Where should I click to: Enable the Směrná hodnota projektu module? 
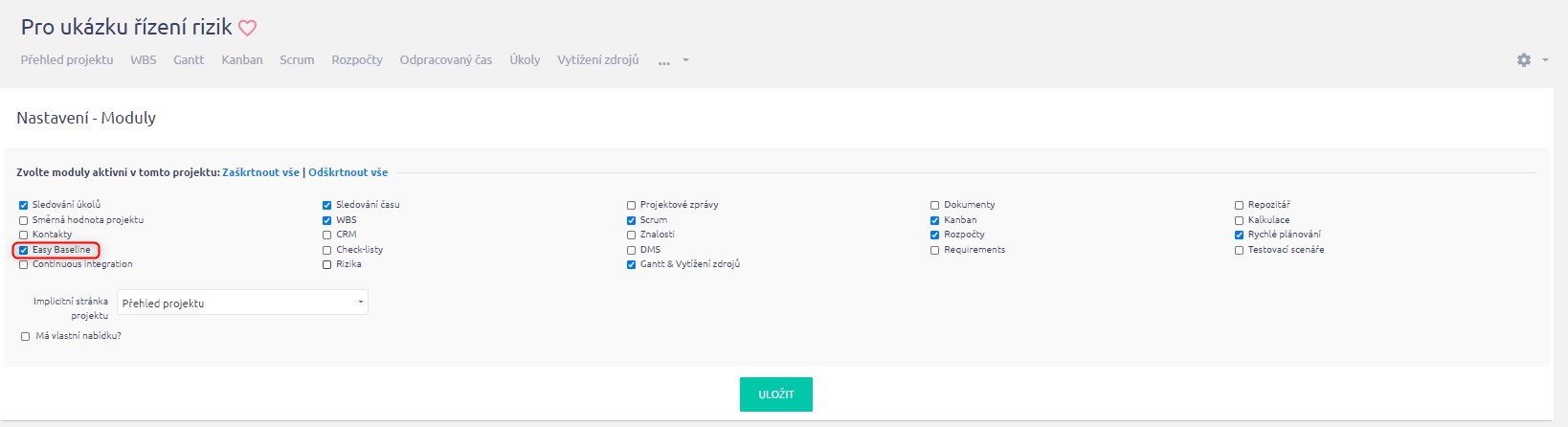point(24,220)
